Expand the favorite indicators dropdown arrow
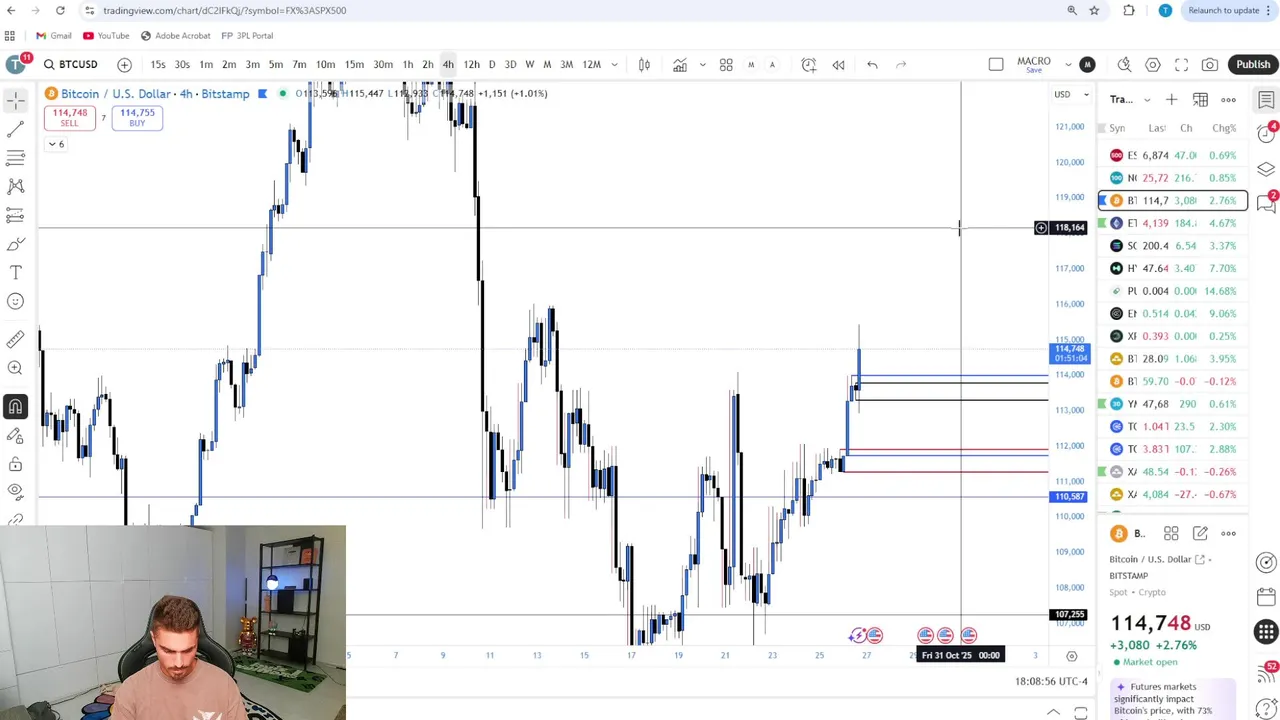1280x720 pixels. (702, 65)
